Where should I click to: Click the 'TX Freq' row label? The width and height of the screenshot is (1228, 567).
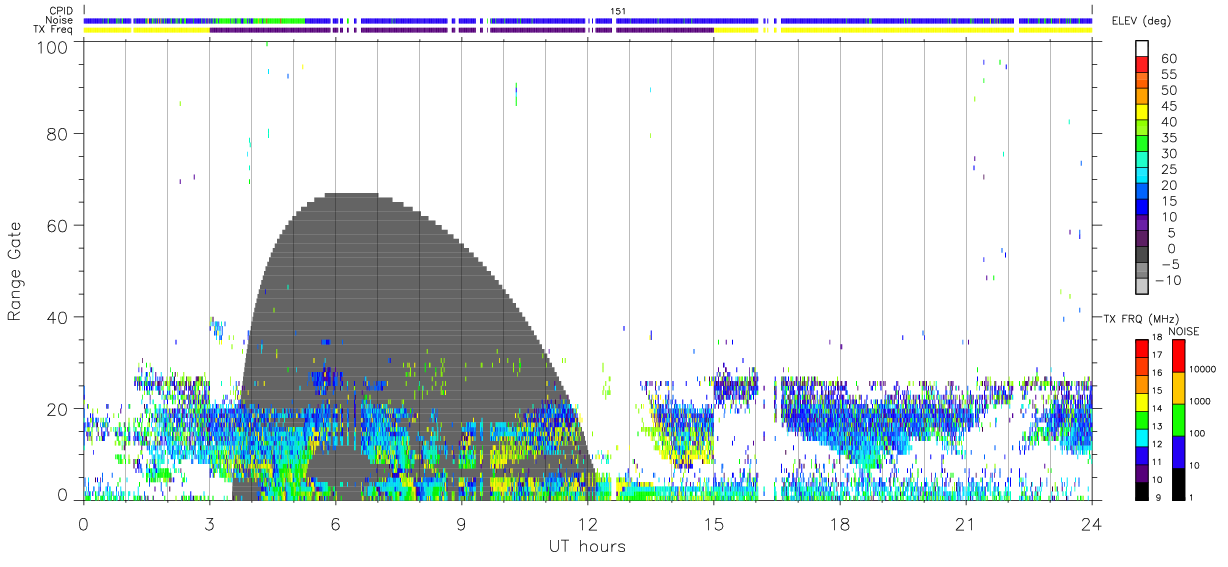(x=54, y=29)
